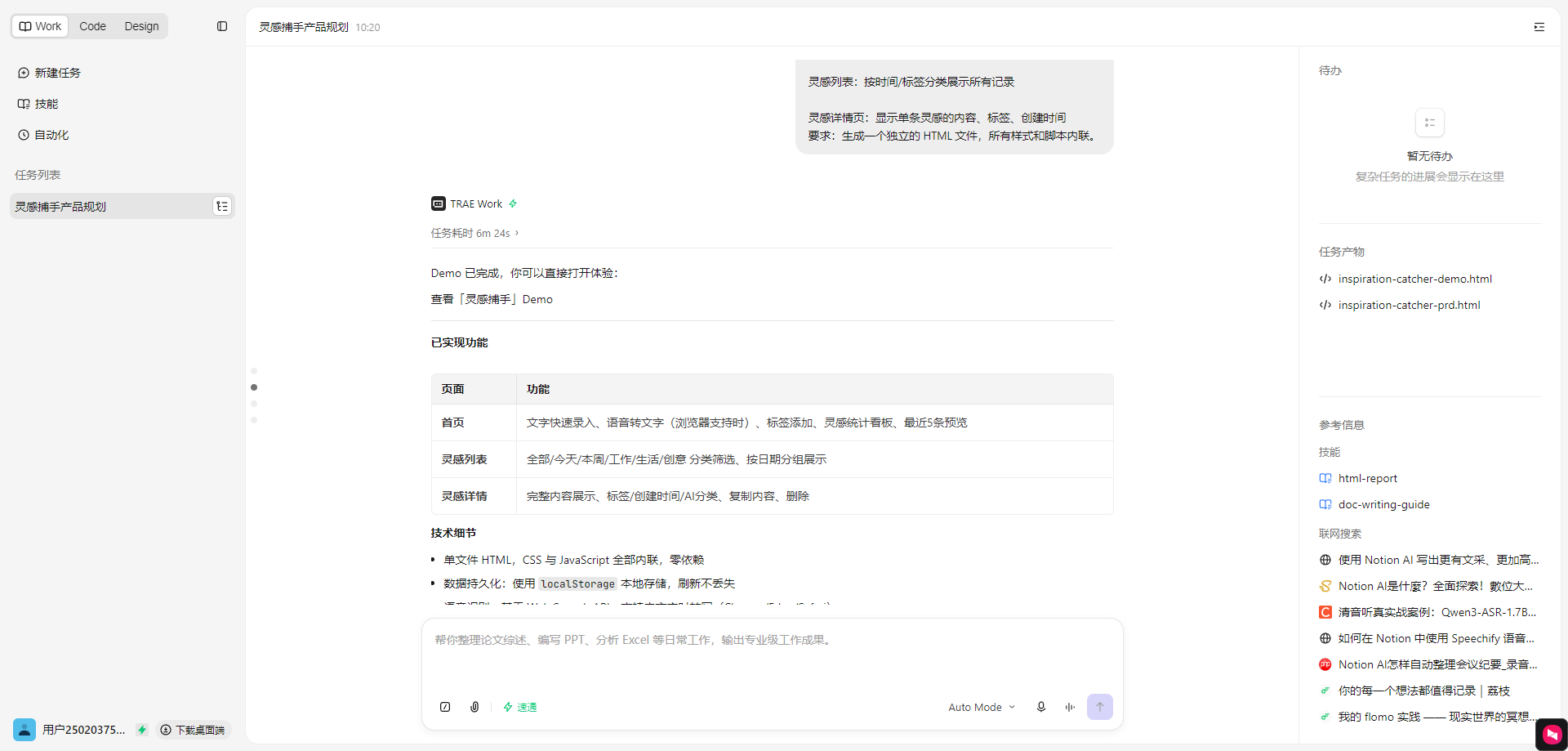
Task: Click the audio waveform icon
Action: click(1070, 707)
